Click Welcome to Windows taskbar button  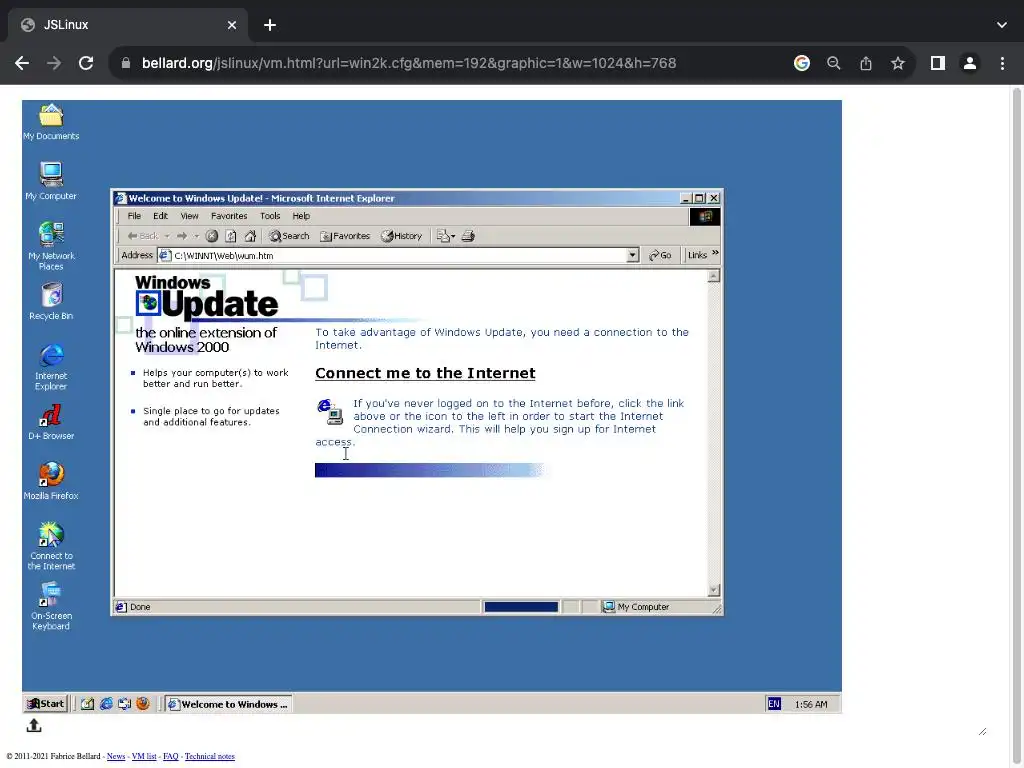click(x=228, y=704)
